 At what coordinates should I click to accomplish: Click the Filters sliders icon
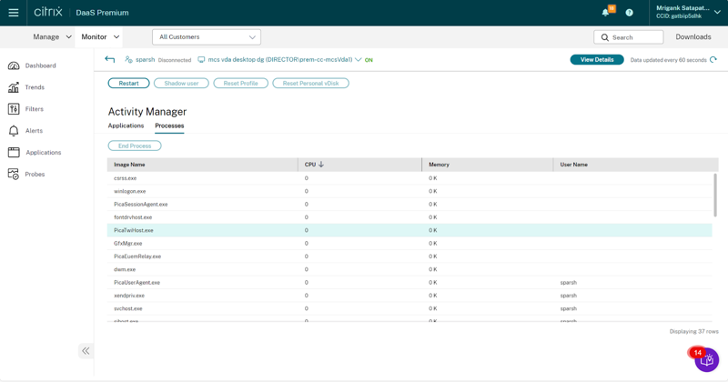[13, 109]
